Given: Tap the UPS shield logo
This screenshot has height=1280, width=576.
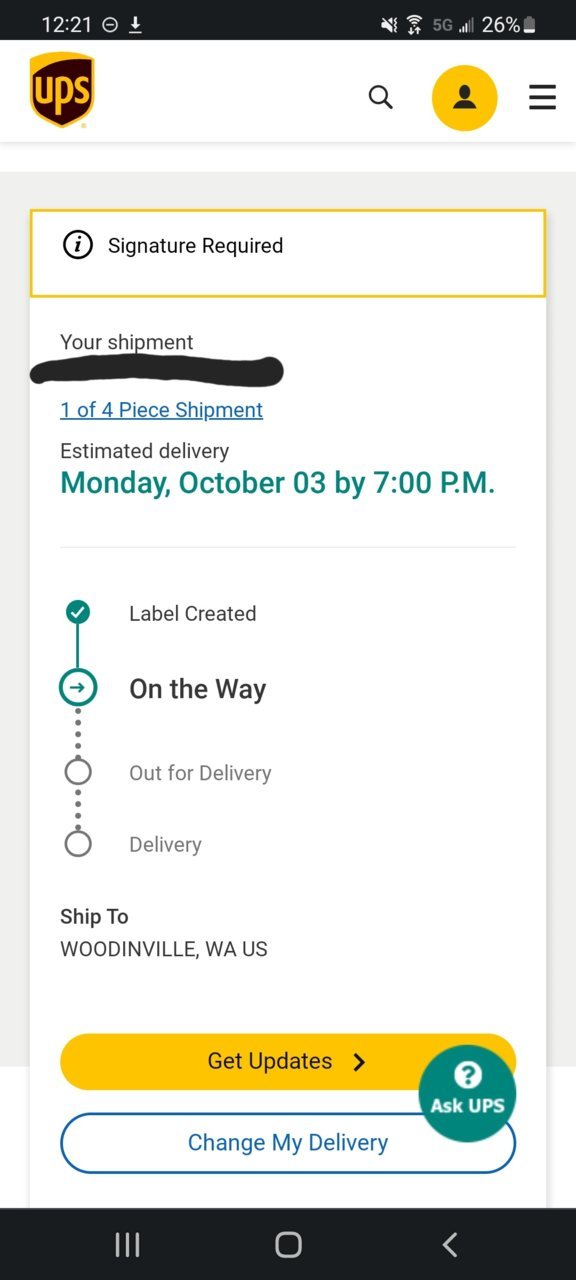Looking at the screenshot, I should (x=62, y=90).
